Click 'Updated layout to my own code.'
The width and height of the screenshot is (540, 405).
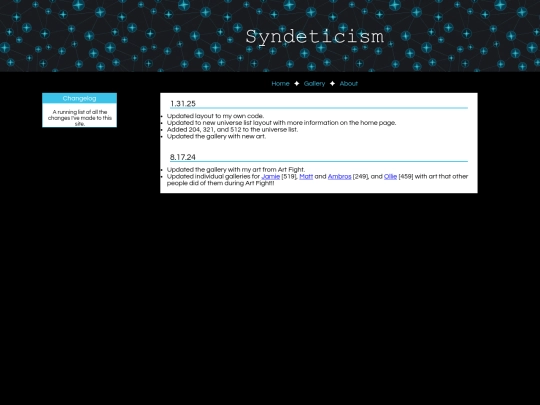tap(216, 116)
